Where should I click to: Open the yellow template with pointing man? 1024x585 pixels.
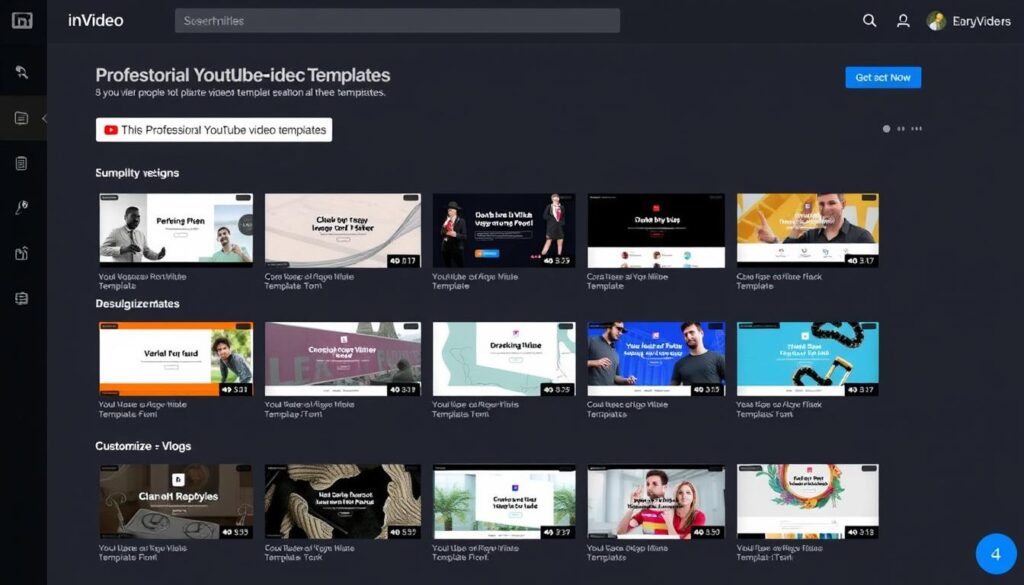[x=808, y=230]
